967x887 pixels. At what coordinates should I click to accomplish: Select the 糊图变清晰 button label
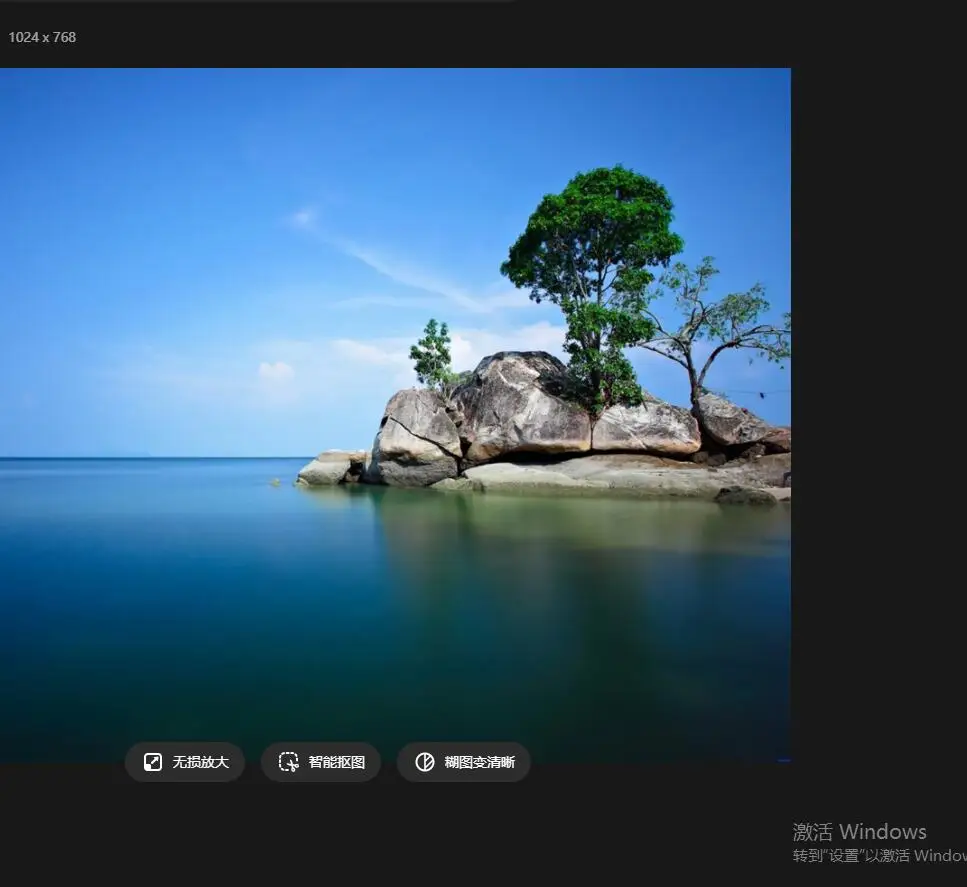479,762
